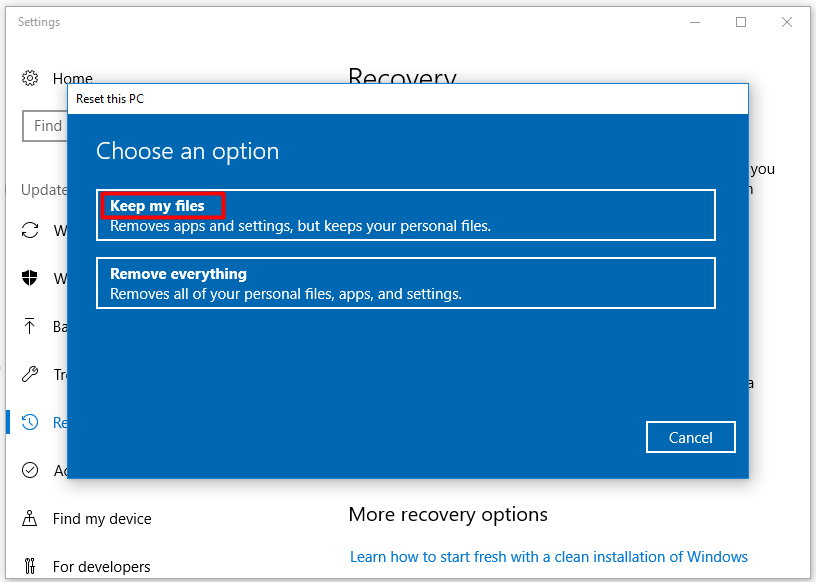Navigate to Home in the sidebar

pyautogui.click(x=72, y=78)
